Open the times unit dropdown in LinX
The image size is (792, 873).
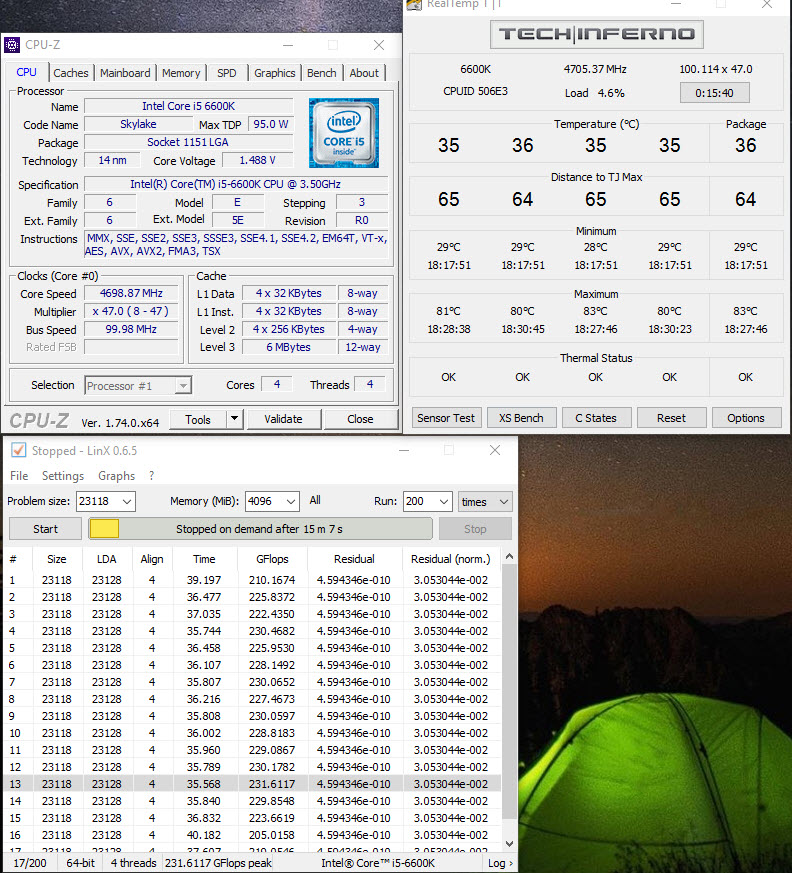pyautogui.click(x=485, y=502)
